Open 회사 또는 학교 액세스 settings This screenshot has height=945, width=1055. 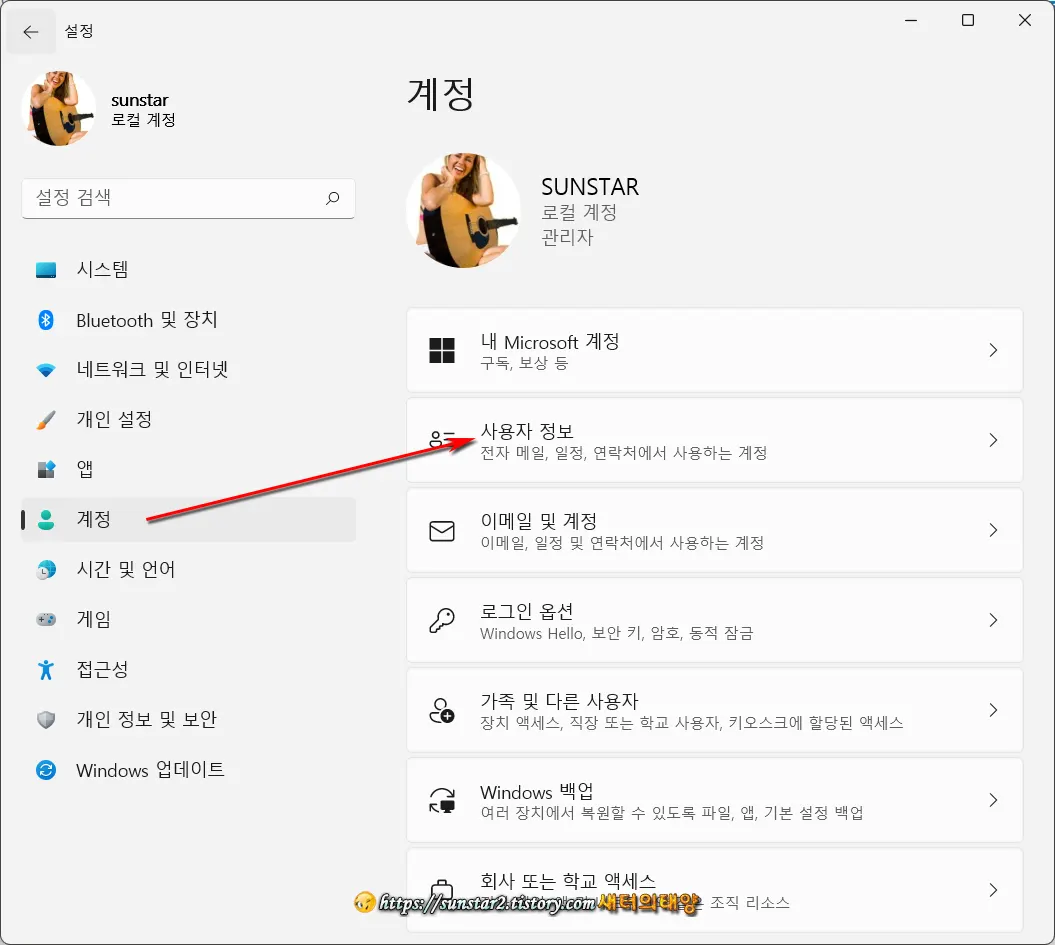coord(700,888)
